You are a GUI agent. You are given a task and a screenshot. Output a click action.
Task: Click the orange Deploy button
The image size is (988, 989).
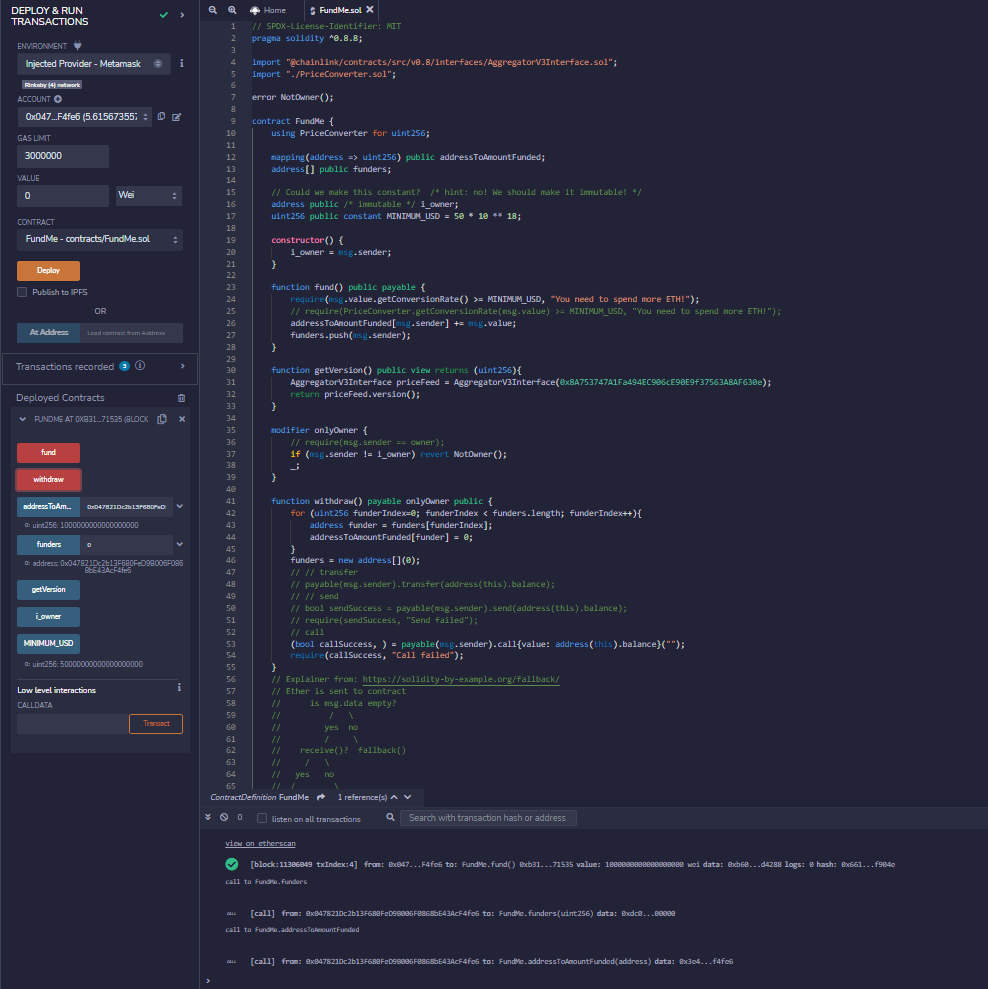pyautogui.click(x=49, y=271)
